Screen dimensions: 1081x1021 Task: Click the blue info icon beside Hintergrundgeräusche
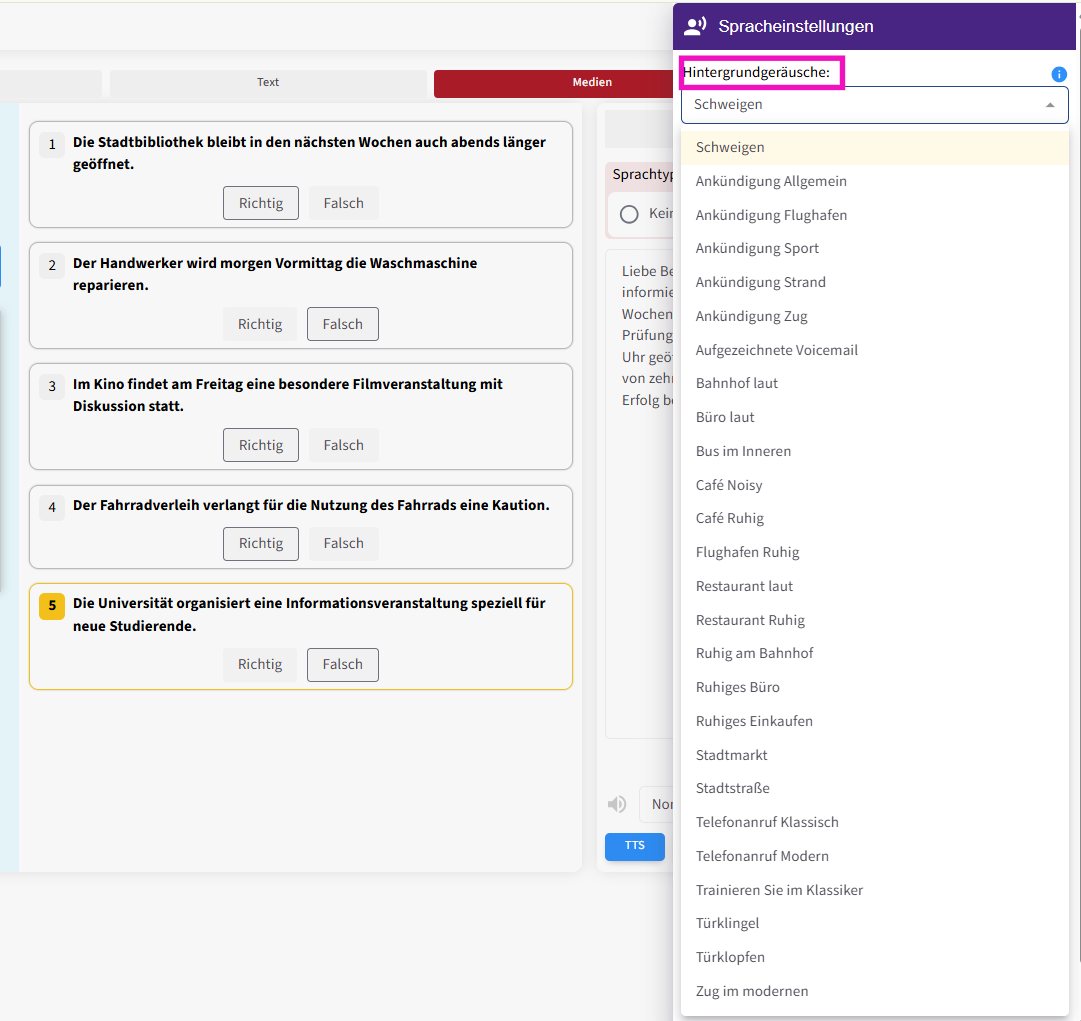1059,74
